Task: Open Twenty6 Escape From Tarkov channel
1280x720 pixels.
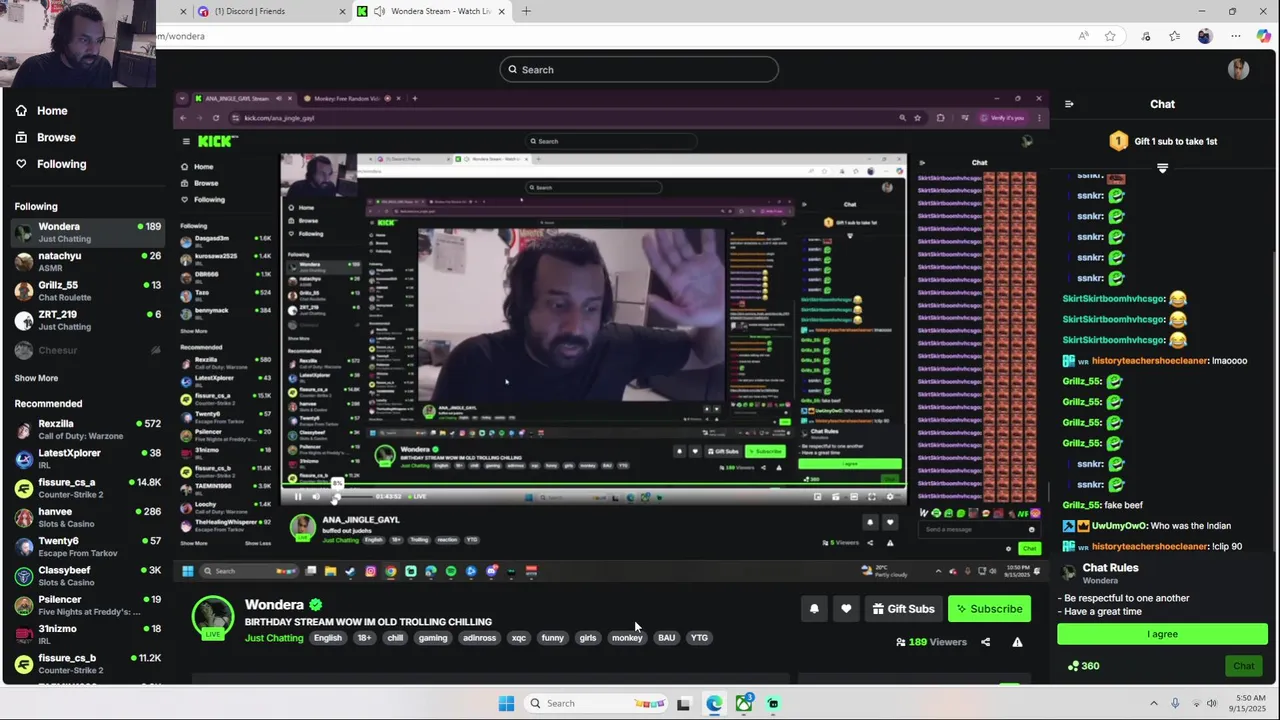Action: coord(88,547)
